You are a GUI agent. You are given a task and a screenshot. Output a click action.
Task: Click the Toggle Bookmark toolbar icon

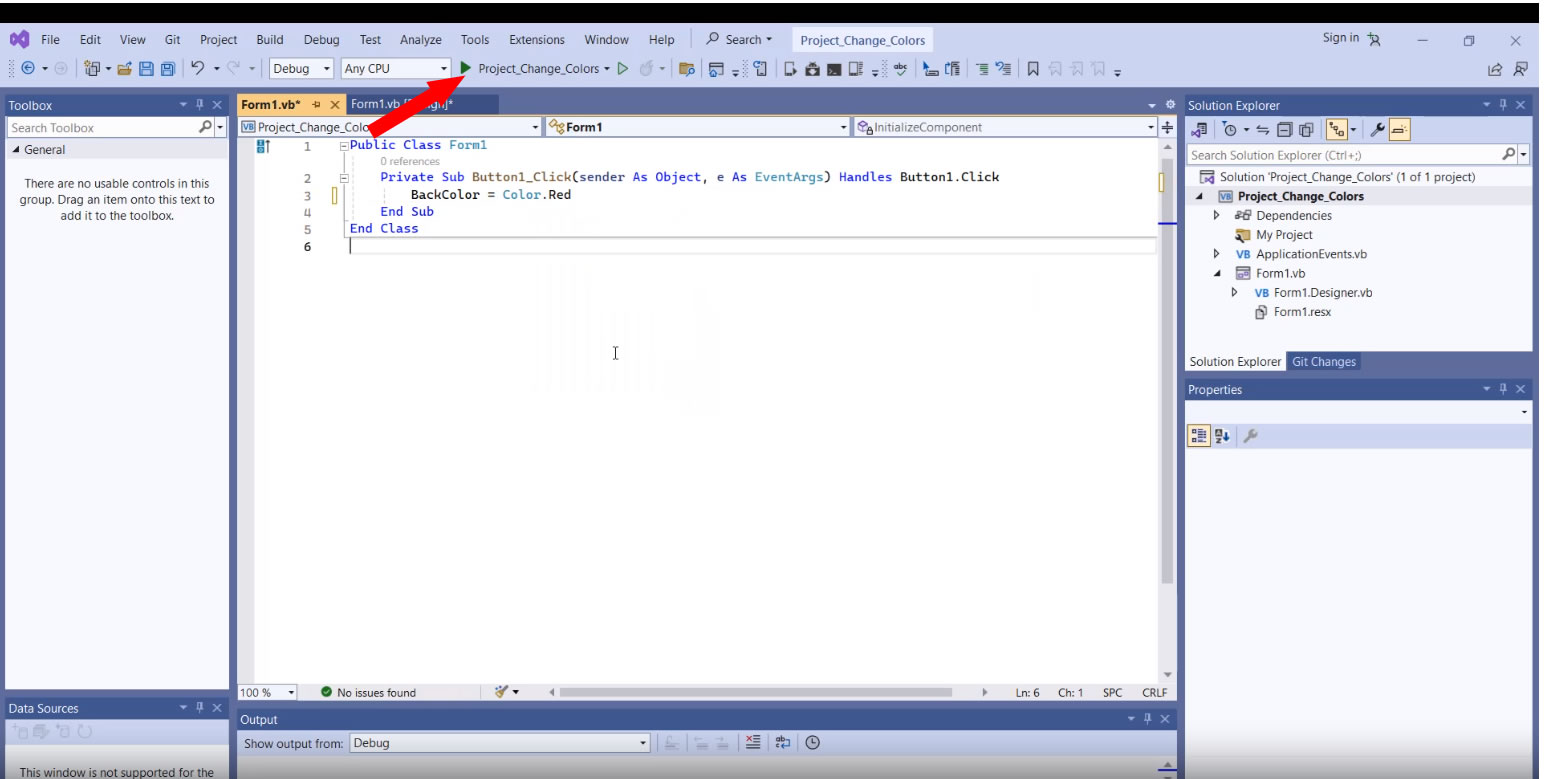(1033, 69)
